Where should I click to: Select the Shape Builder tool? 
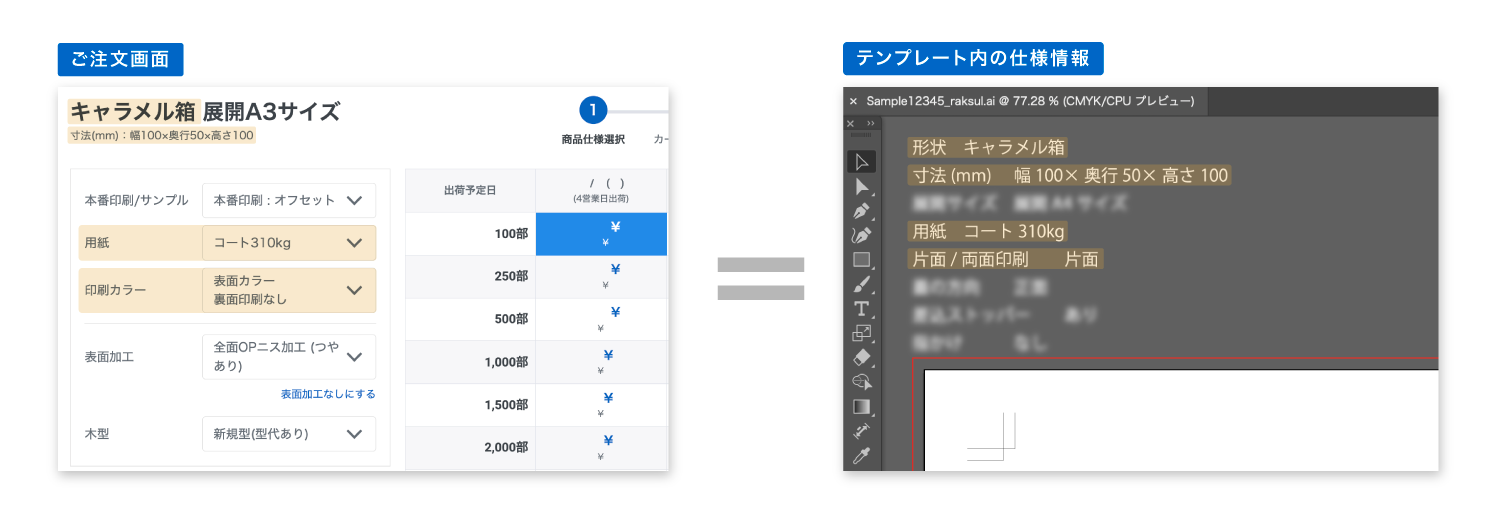coord(861,382)
